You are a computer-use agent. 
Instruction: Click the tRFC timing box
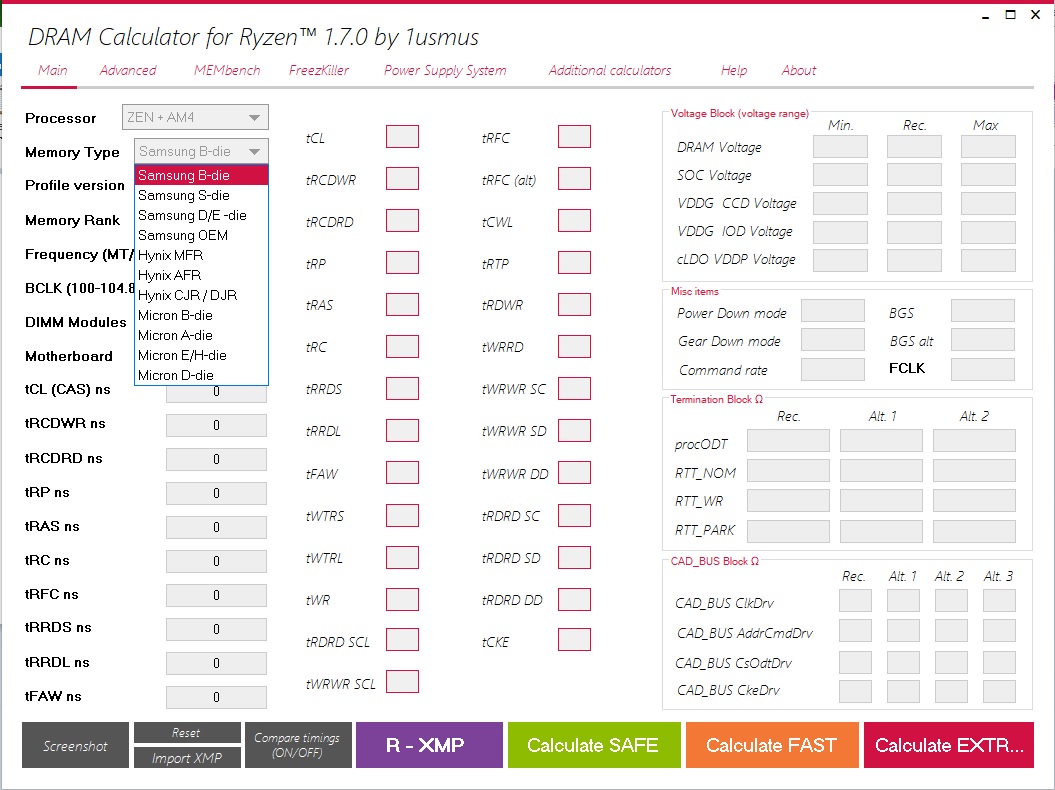point(575,137)
